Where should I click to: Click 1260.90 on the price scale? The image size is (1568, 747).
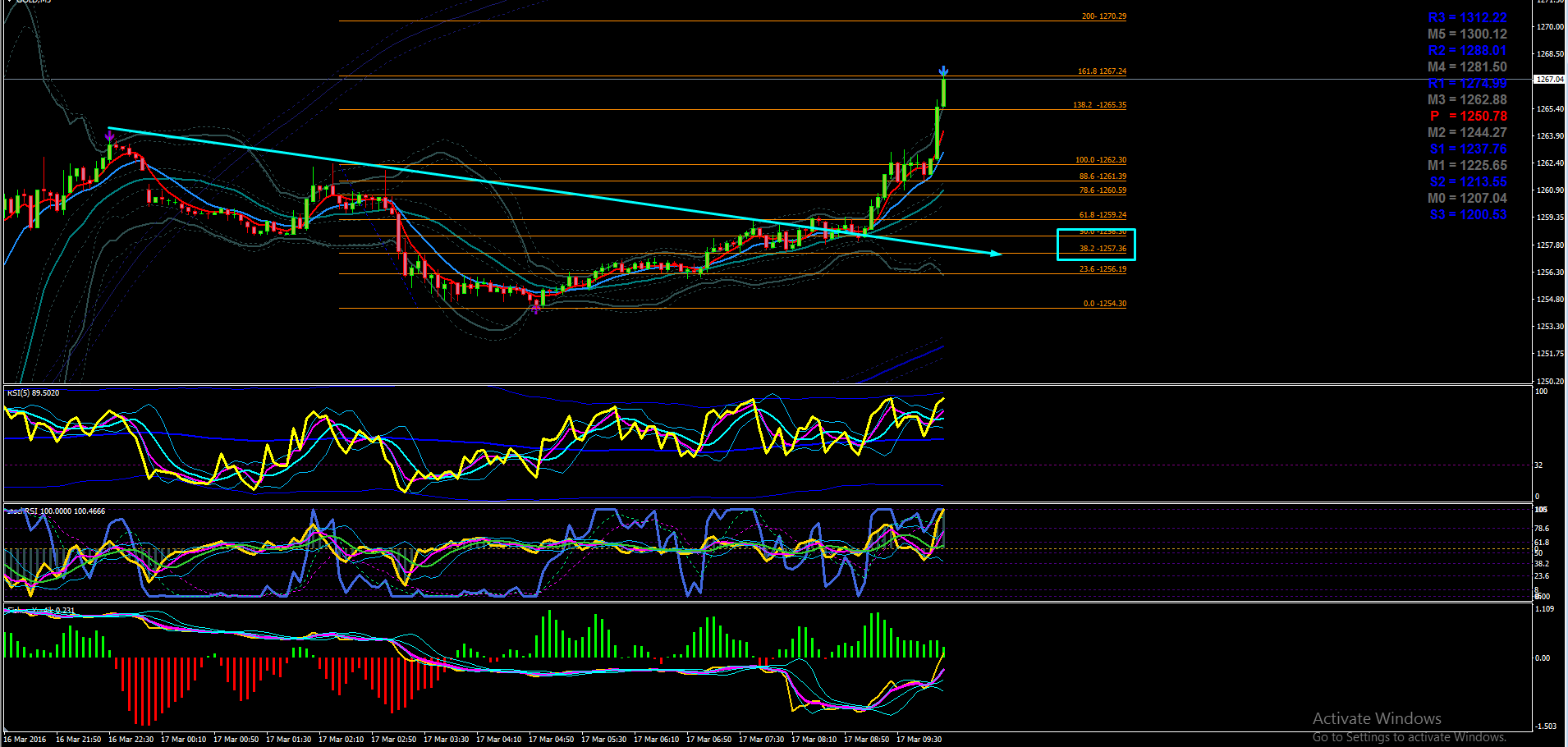coord(1550,190)
